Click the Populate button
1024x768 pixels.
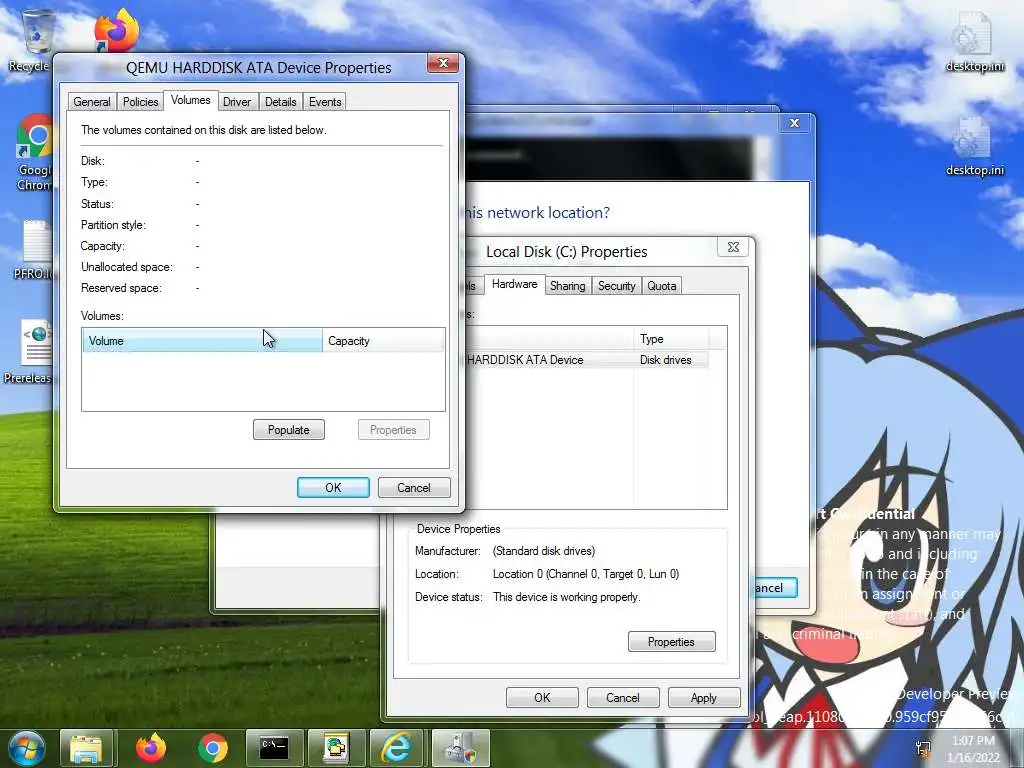289,430
